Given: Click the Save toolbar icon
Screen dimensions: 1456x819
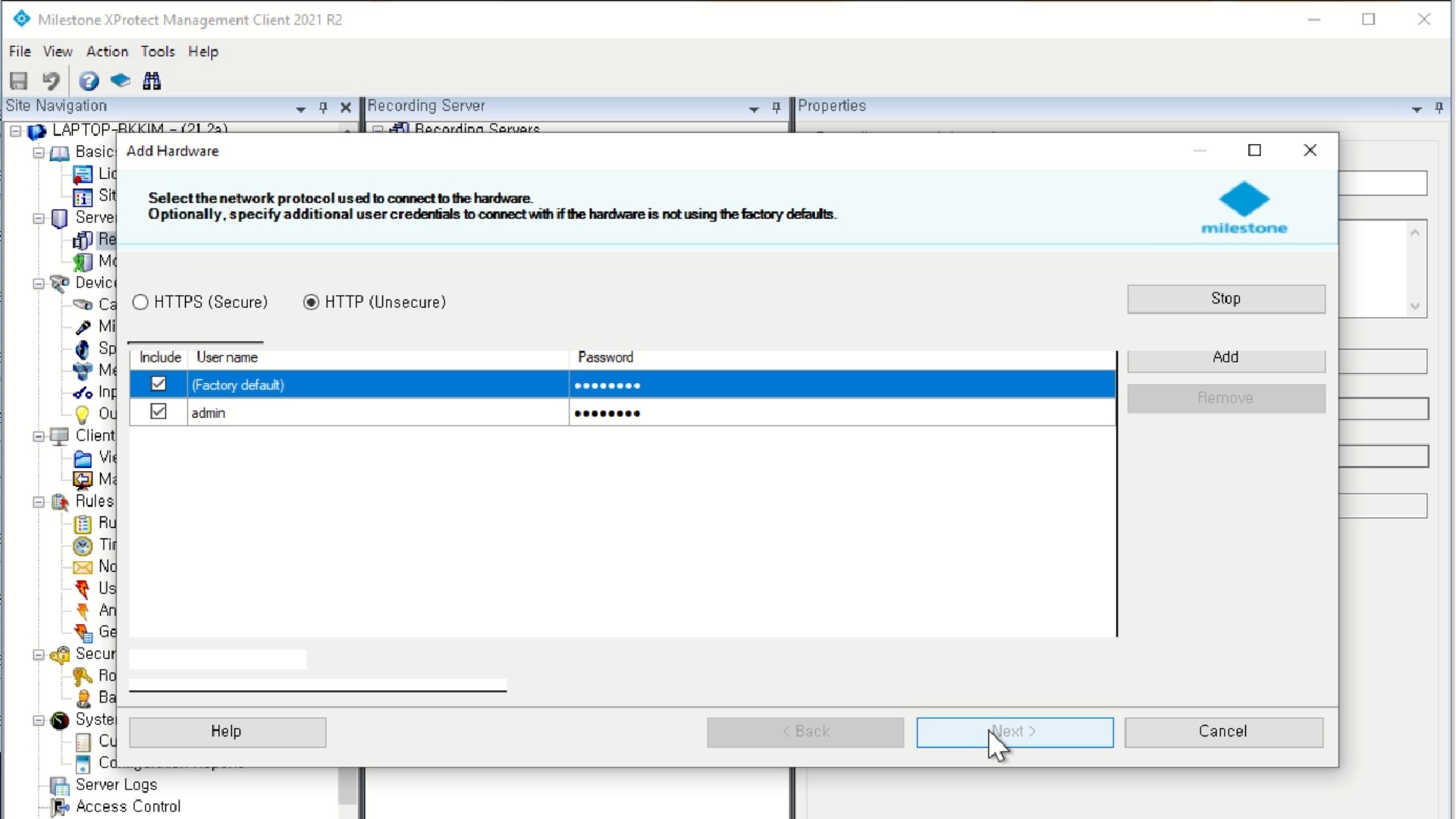Looking at the screenshot, I should tap(19, 81).
